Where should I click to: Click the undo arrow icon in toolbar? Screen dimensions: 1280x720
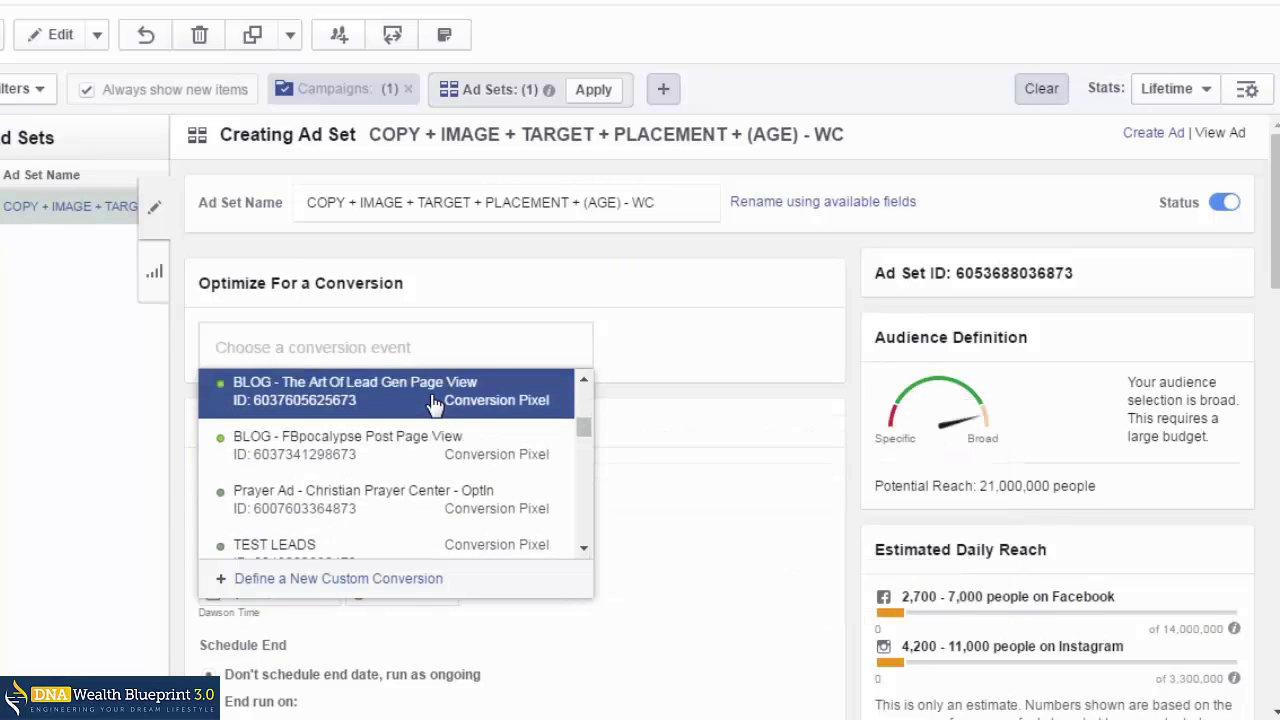point(146,35)
